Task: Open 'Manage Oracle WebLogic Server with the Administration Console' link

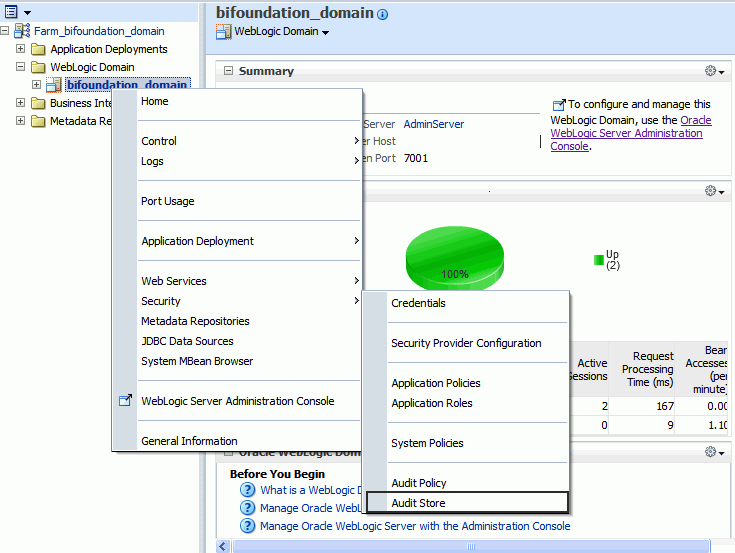Action: [x=415, y=526]
